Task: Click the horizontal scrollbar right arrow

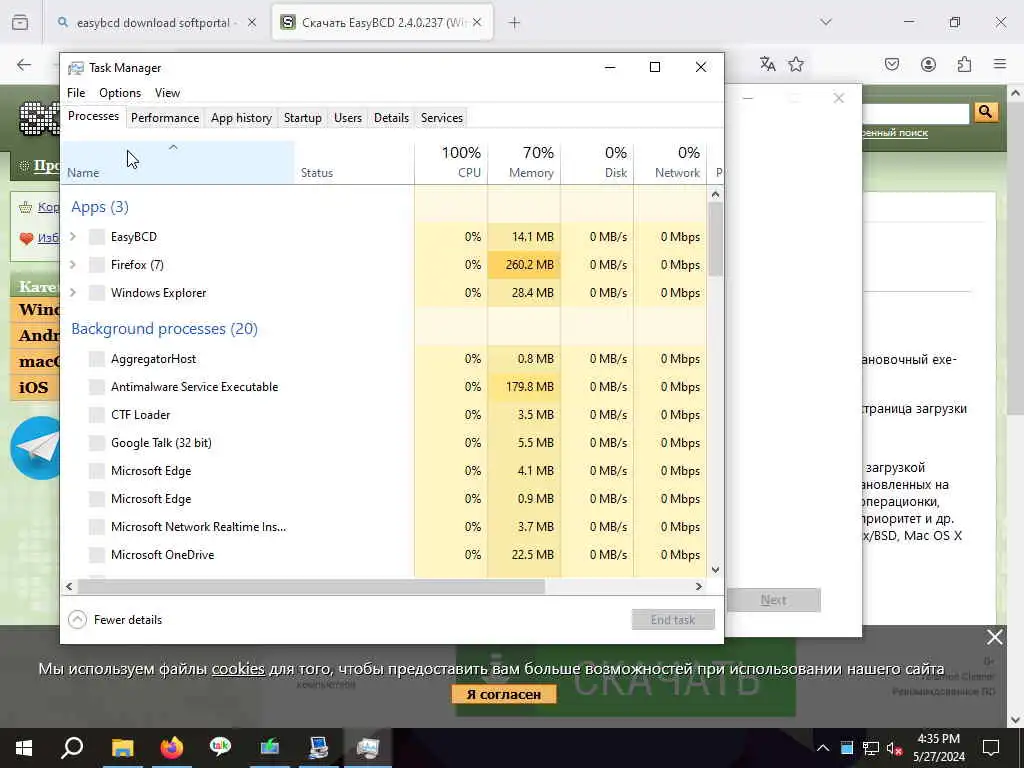Action: [699, 586]
